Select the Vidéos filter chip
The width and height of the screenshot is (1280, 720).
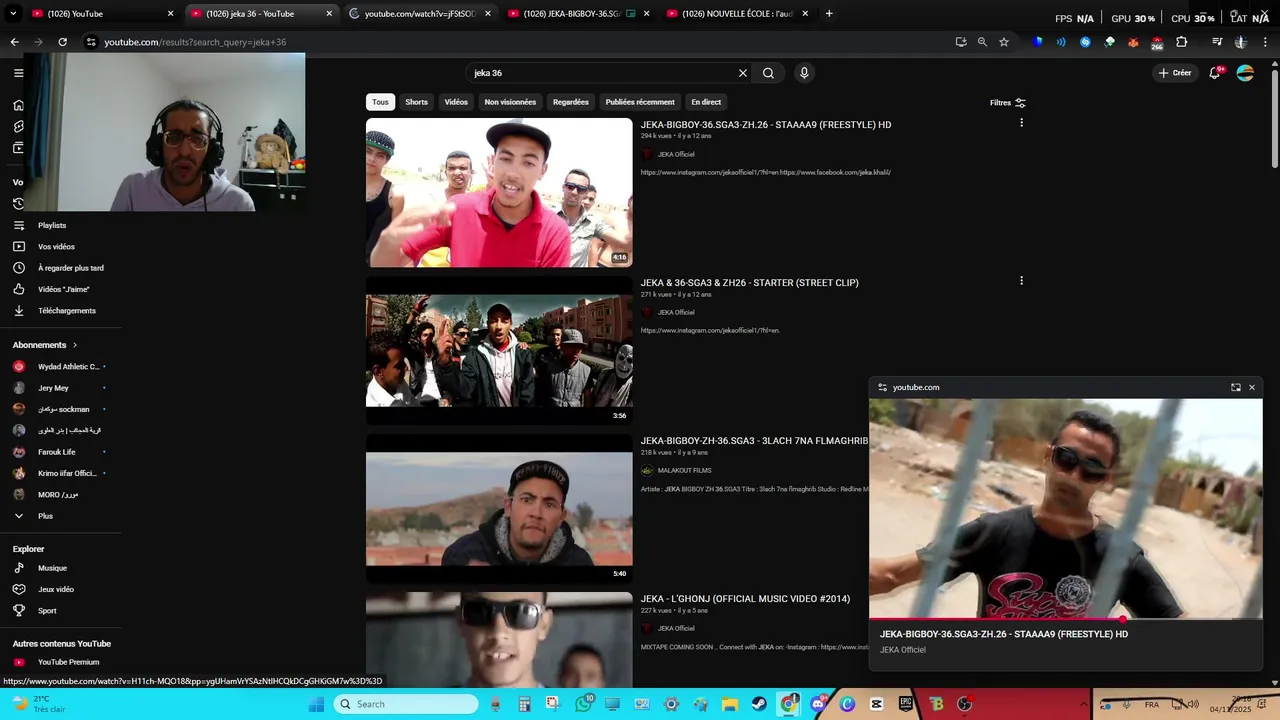click(456, 102)
